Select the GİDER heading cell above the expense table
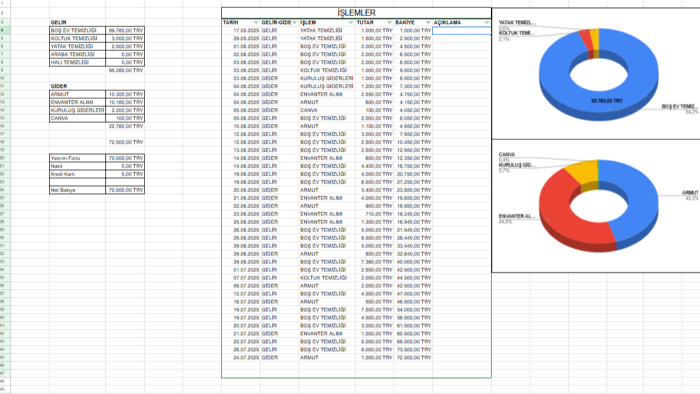The width and height of the screenshot is (700, 394). click(78, 86)
